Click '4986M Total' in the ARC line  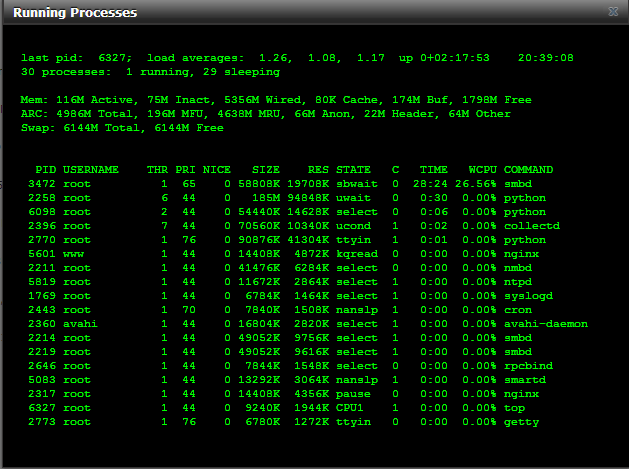click(95, 114)
